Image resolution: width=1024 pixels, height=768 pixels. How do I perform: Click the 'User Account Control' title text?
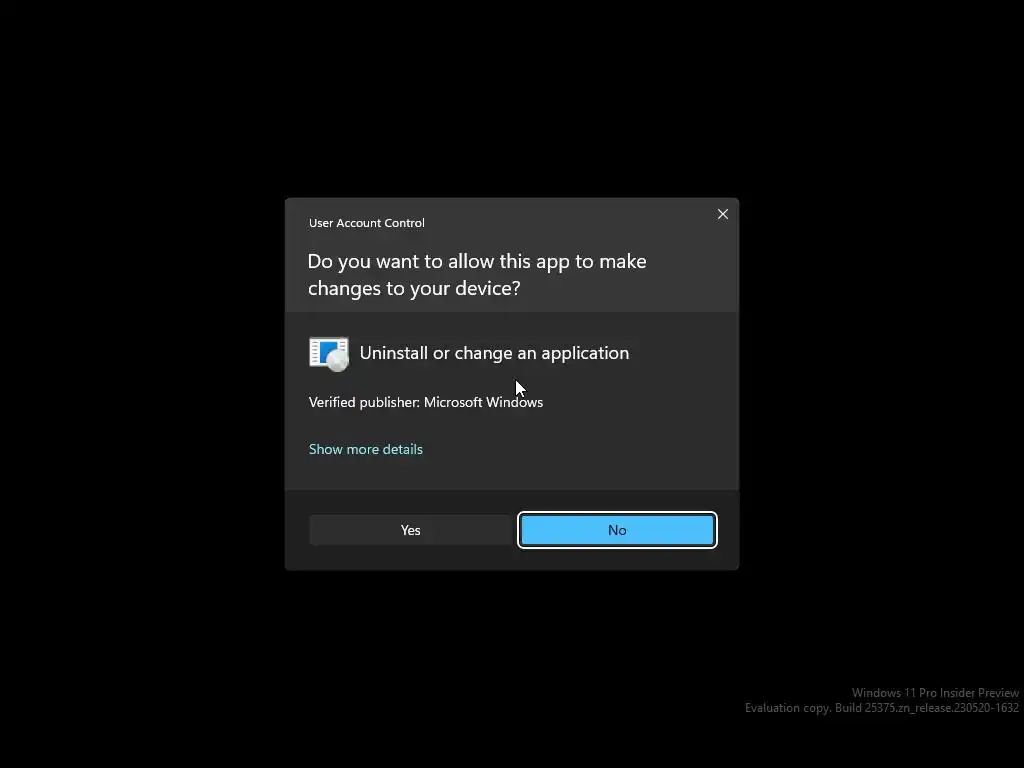click(366, 223)
